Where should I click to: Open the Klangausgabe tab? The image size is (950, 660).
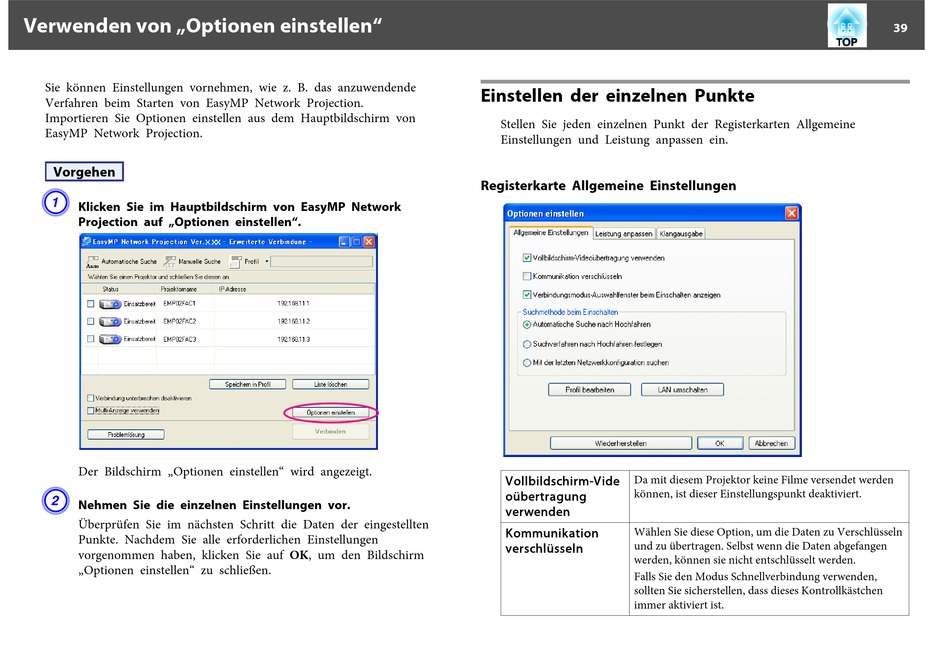point(680,234)
